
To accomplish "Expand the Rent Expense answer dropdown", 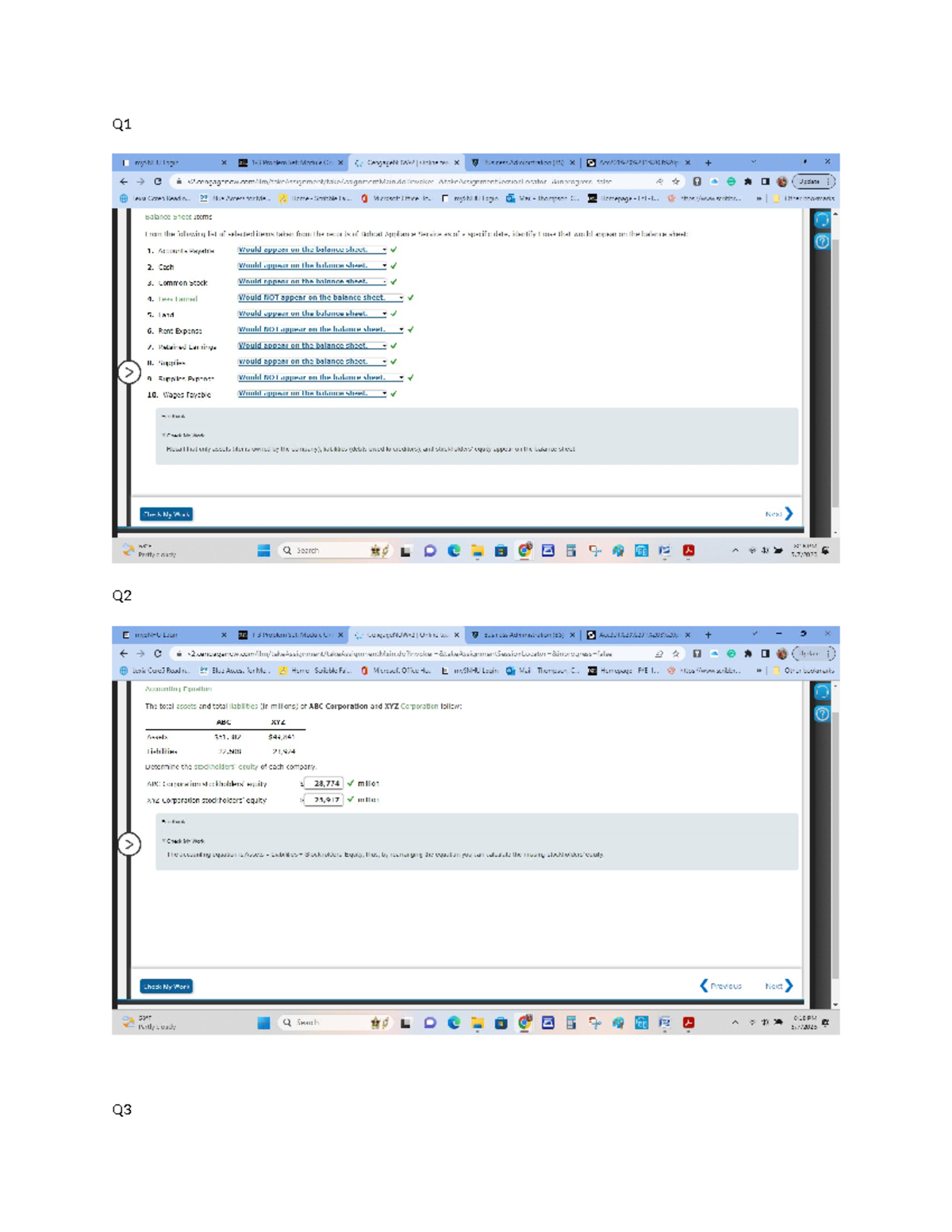I will click(320, 329).
